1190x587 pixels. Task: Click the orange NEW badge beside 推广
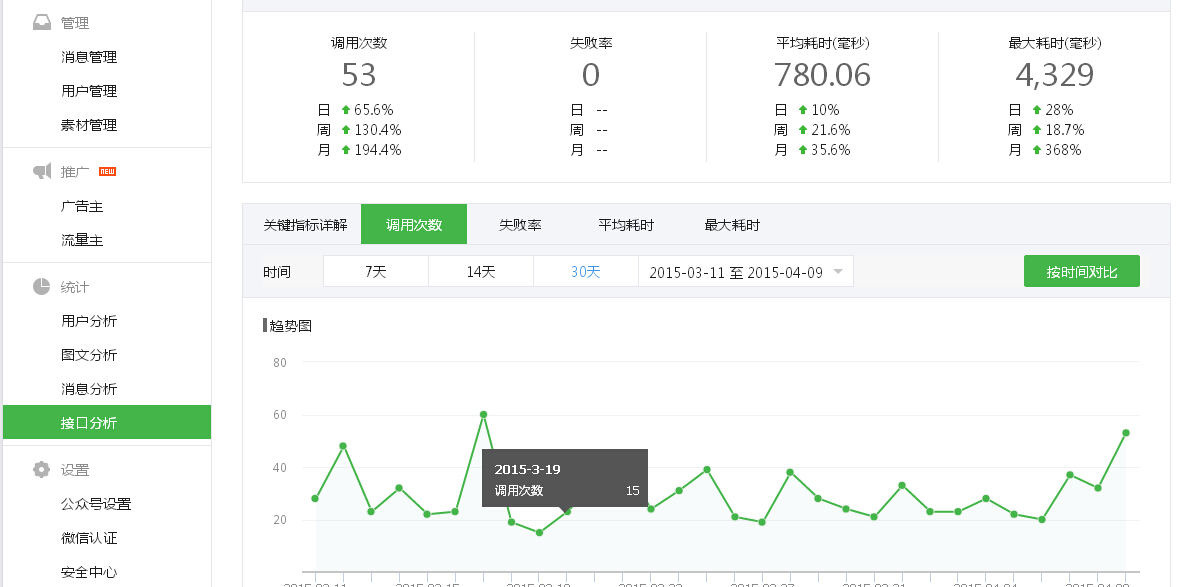(x=108, y=171)
